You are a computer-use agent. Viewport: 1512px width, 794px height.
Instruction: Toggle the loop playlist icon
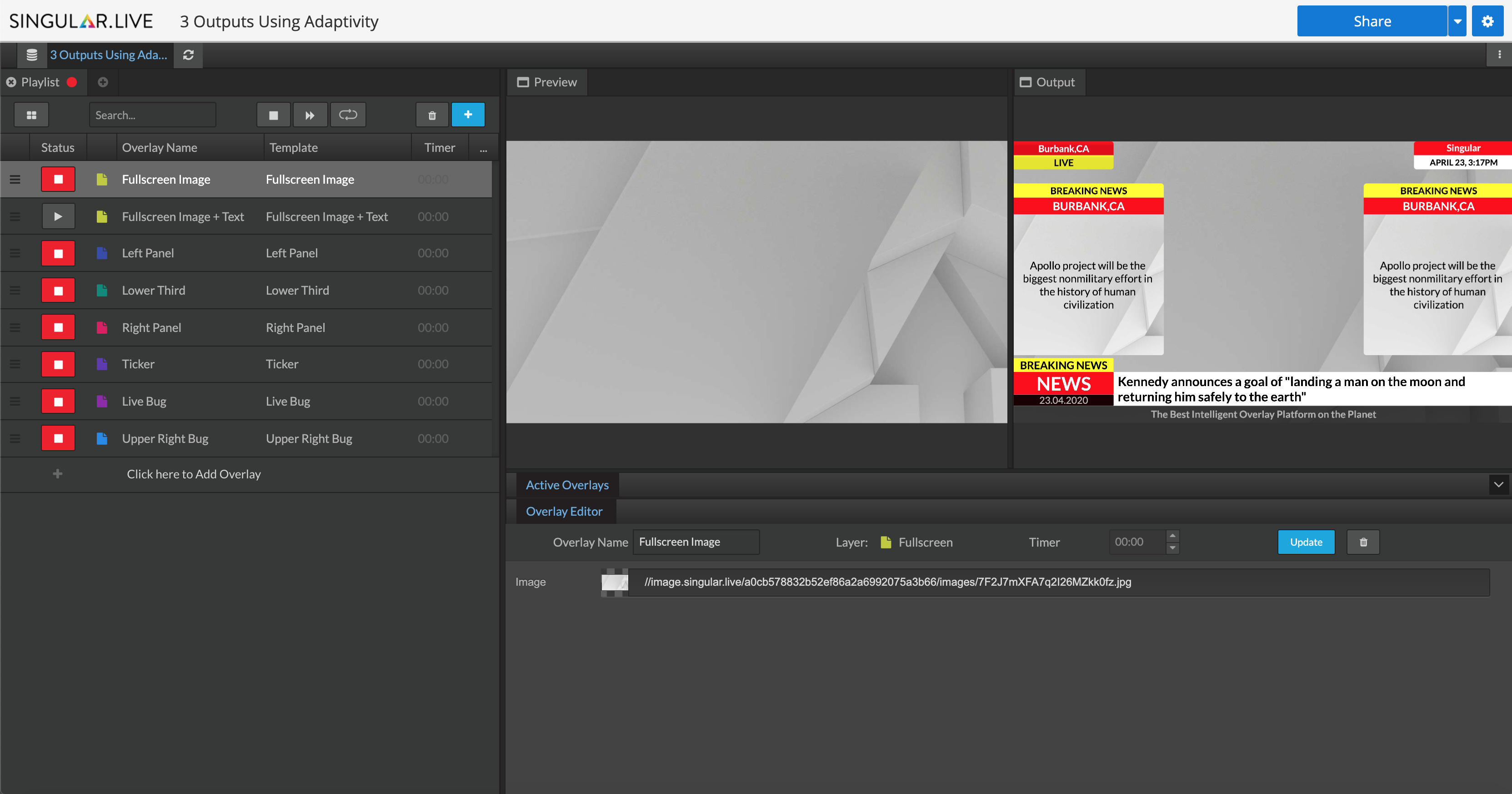[x=347, y=115]
